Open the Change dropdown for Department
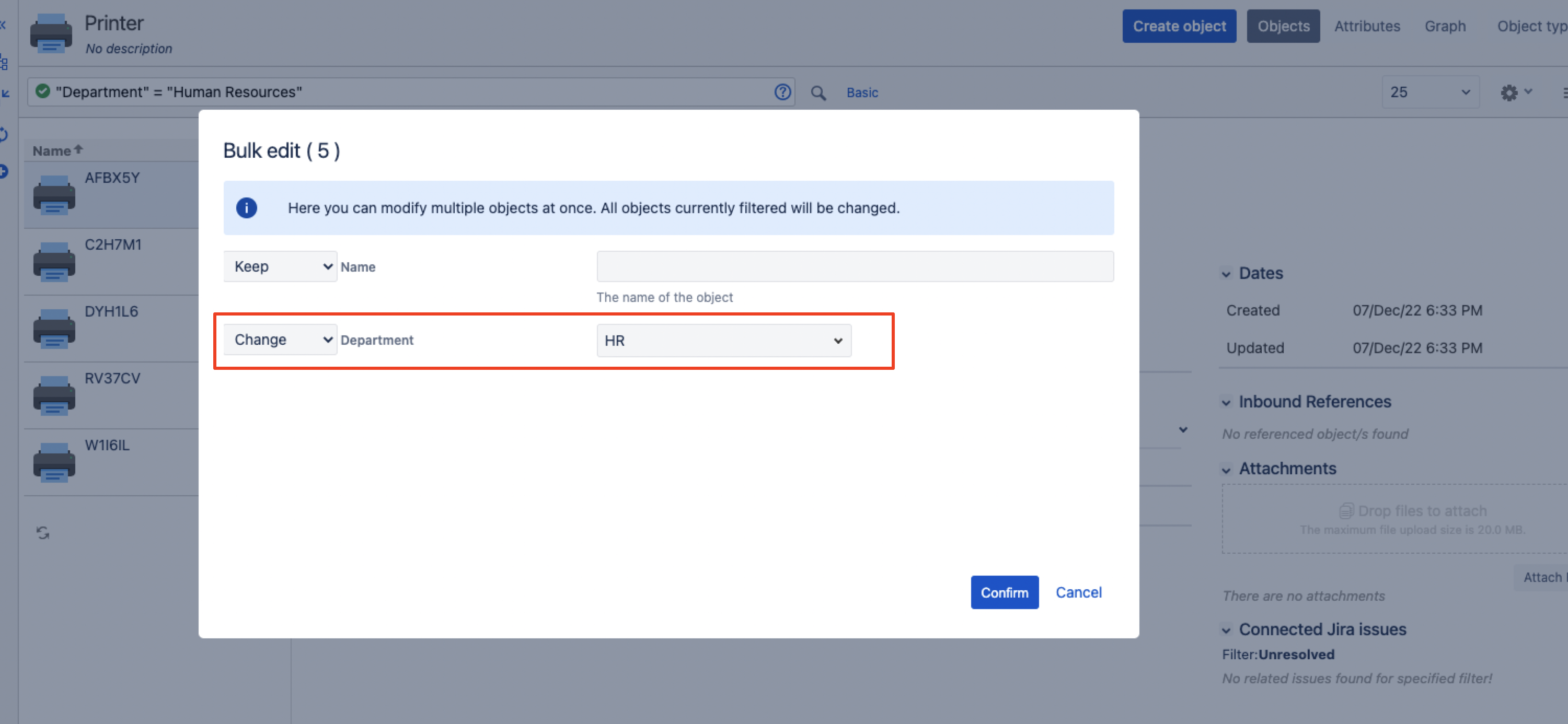Screen dimensions: 1568x724 280,340
